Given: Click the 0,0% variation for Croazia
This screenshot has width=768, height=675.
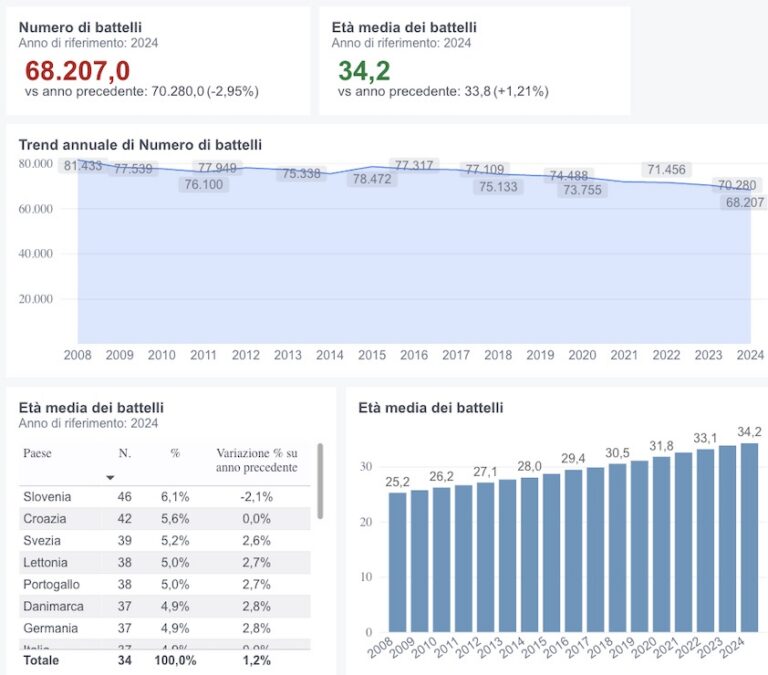Looking at the screenshot, I should (257, 519).
